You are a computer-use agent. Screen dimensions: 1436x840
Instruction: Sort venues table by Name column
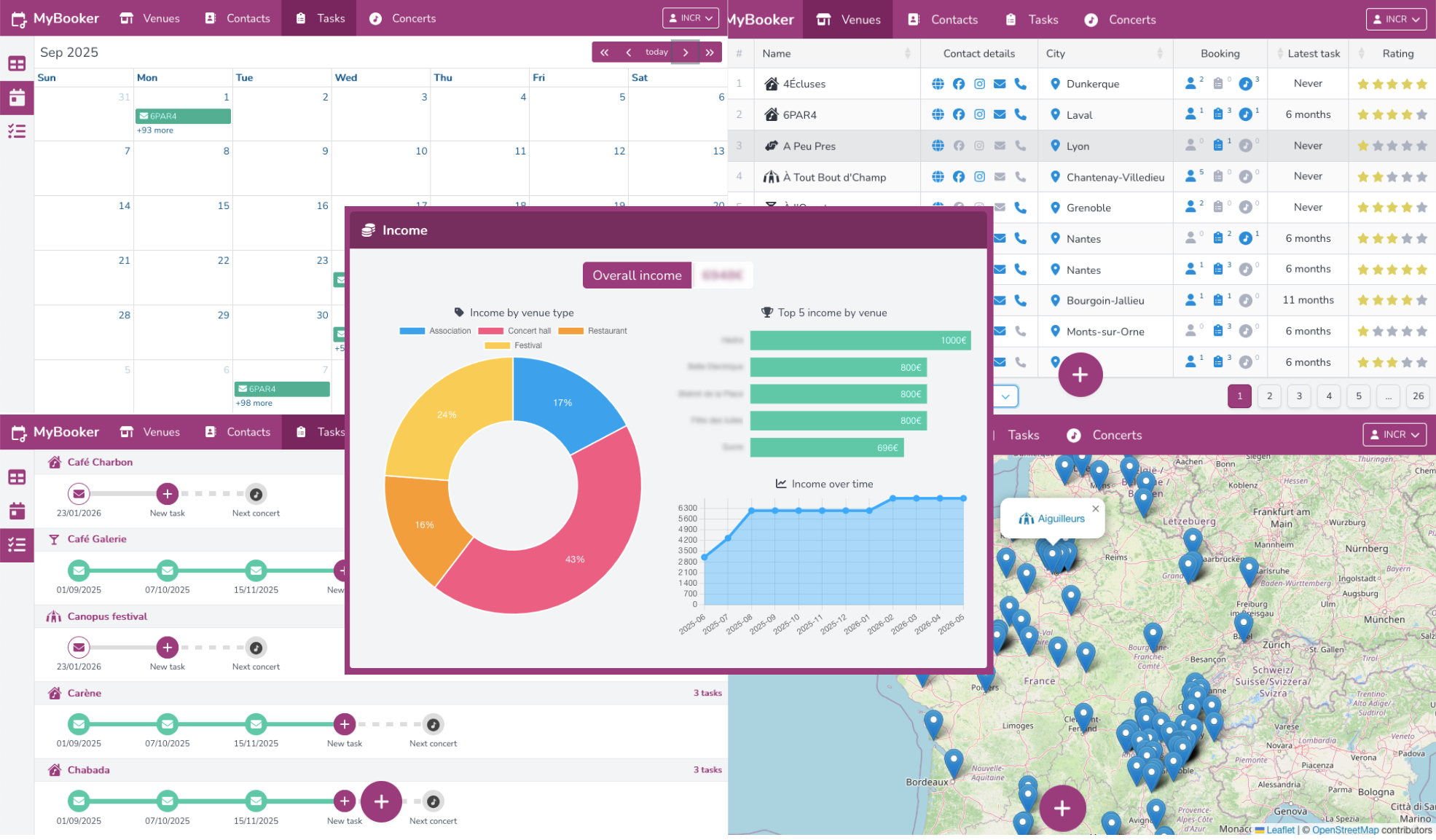(907, 53)
